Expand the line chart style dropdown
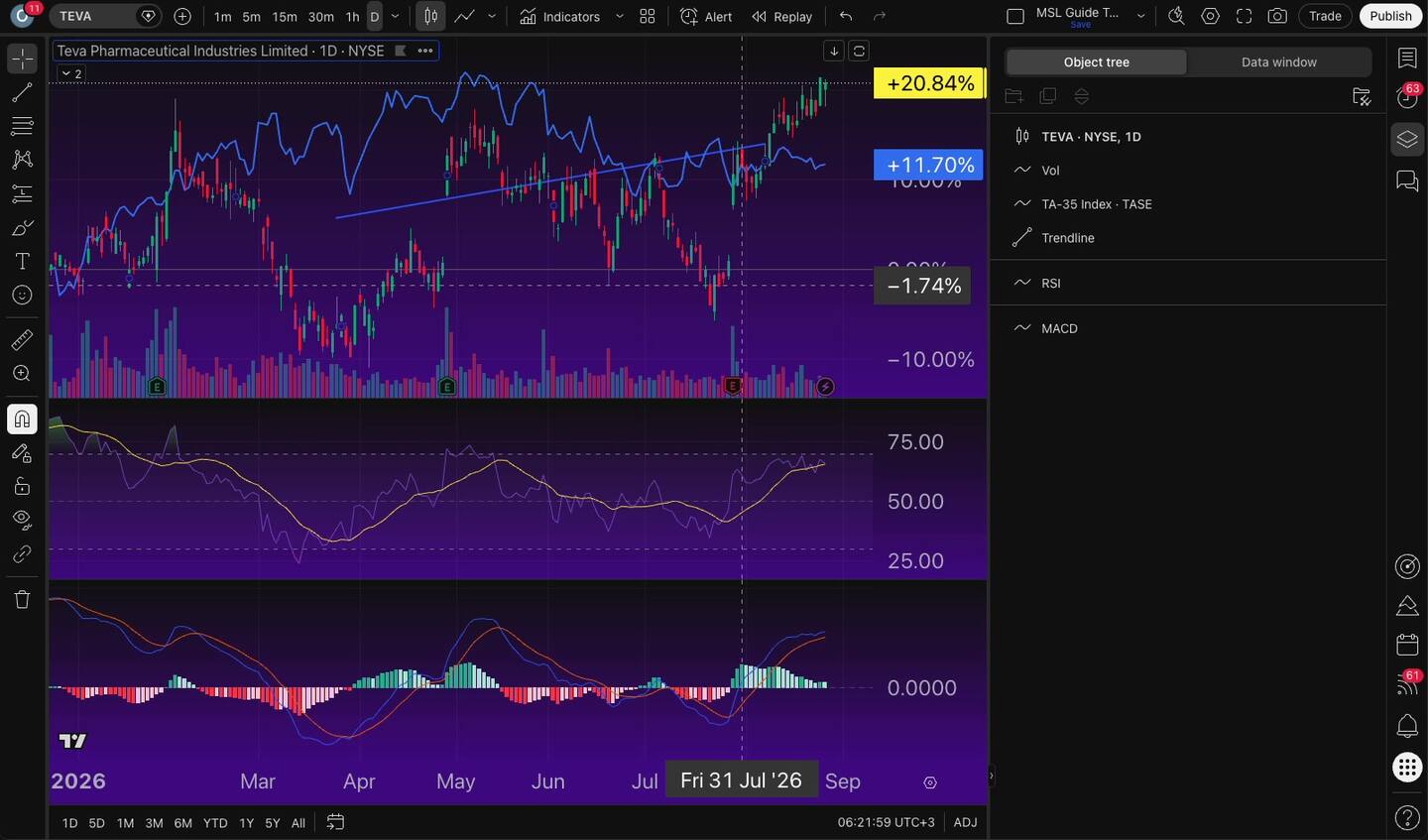The image size is (1428, 840). point(492,16)
